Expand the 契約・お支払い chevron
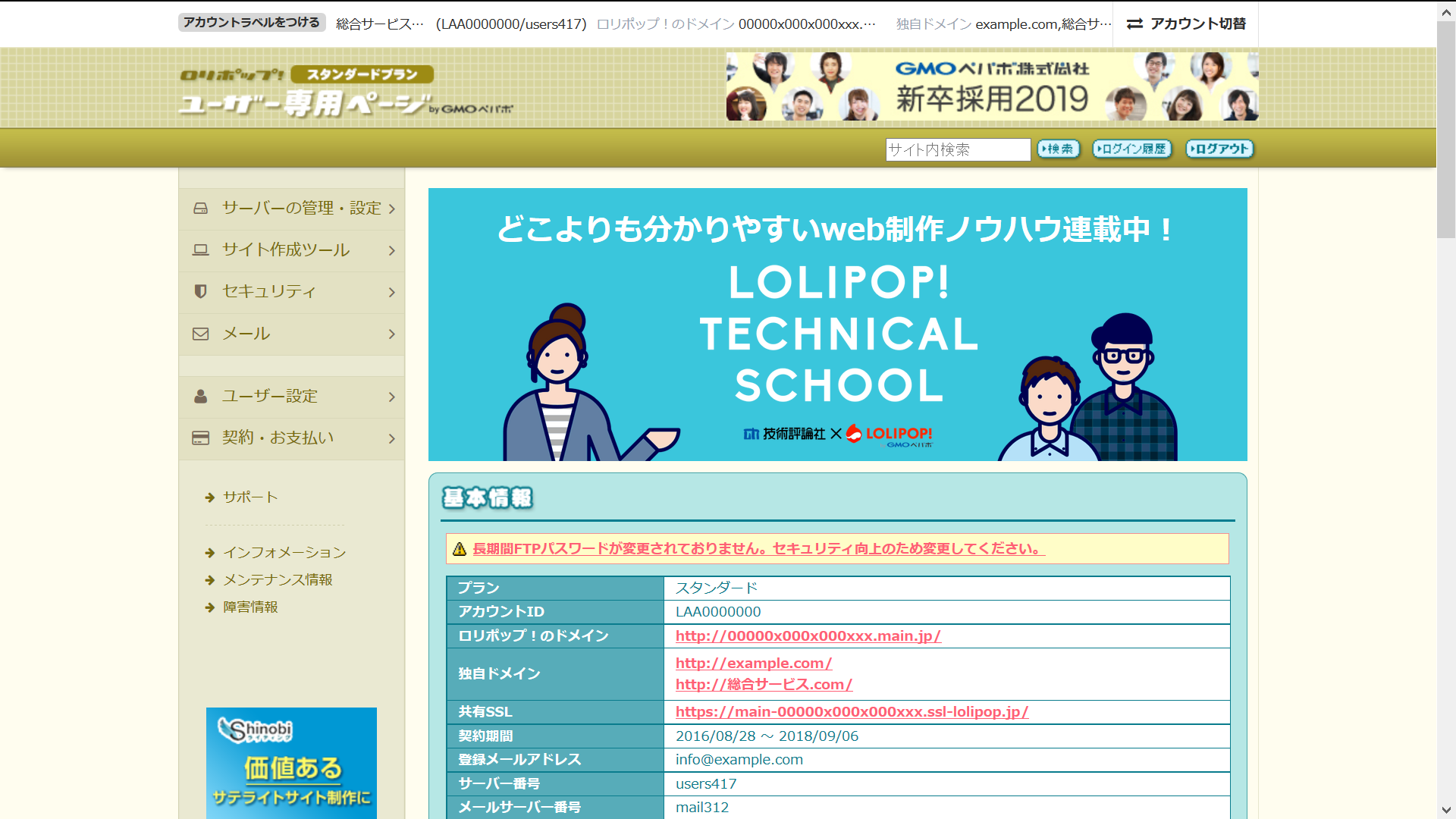This screenshot has width=1456, height=819. coord(391,438)
